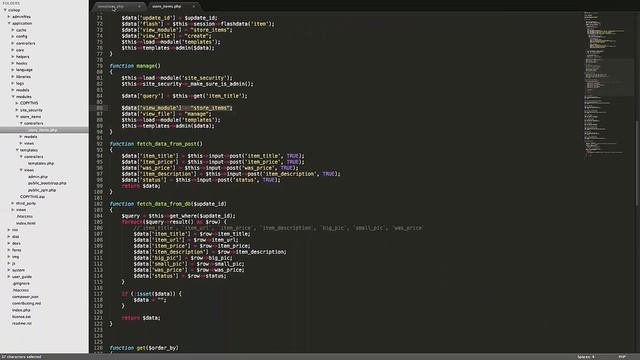Open index.php in the sidebar
The image size is (640, 360).
click(21, 310)
